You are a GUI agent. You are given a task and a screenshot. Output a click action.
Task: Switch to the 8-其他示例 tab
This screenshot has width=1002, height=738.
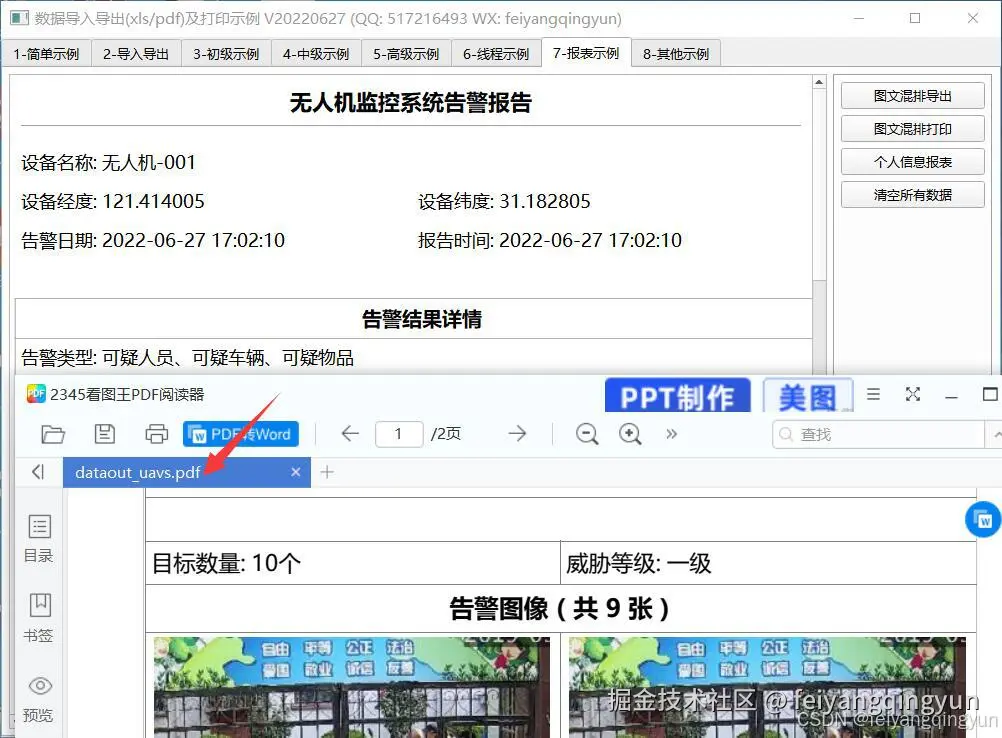click(676, 53)
